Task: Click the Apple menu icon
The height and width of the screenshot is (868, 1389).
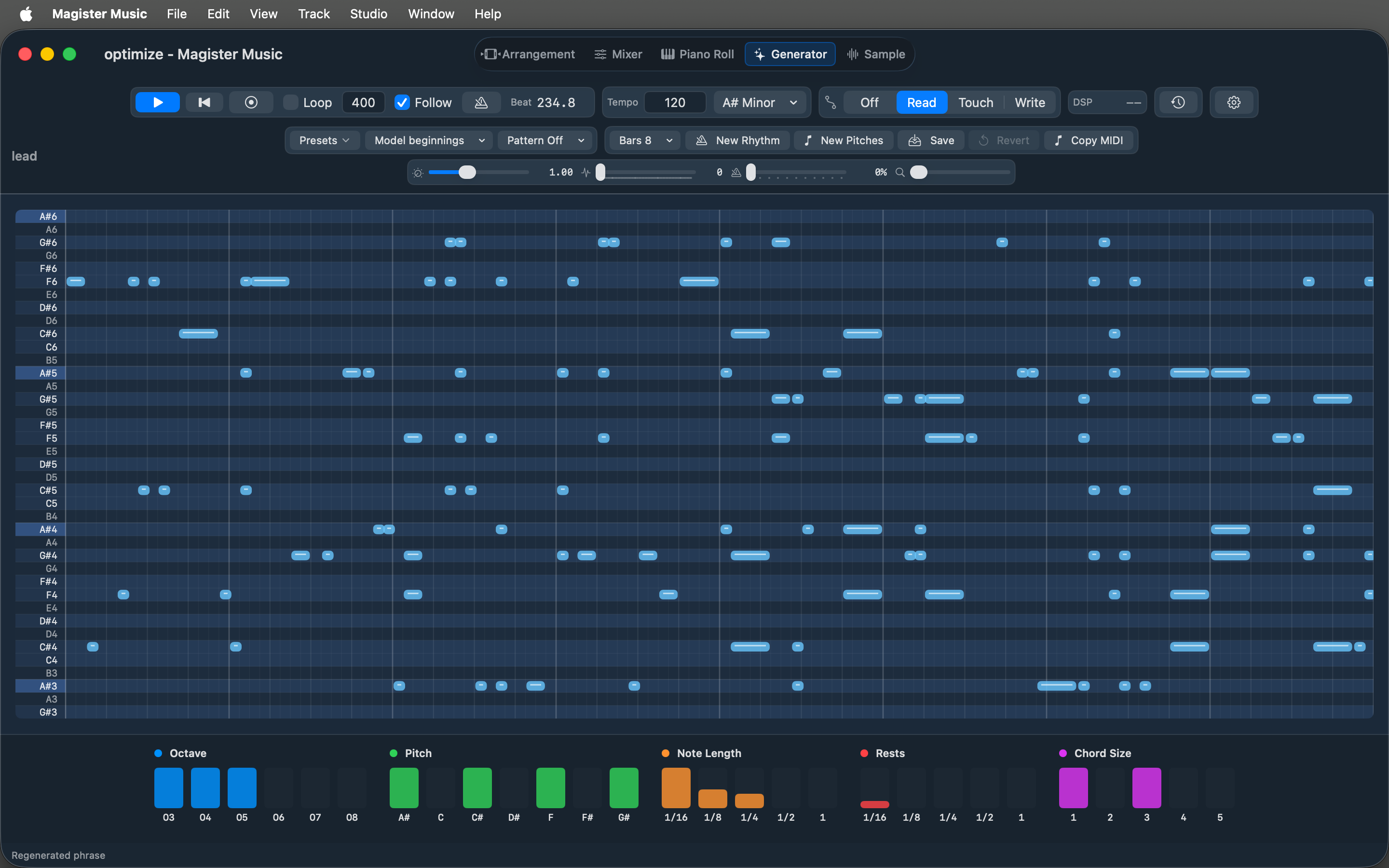Action: click(26, 14)
